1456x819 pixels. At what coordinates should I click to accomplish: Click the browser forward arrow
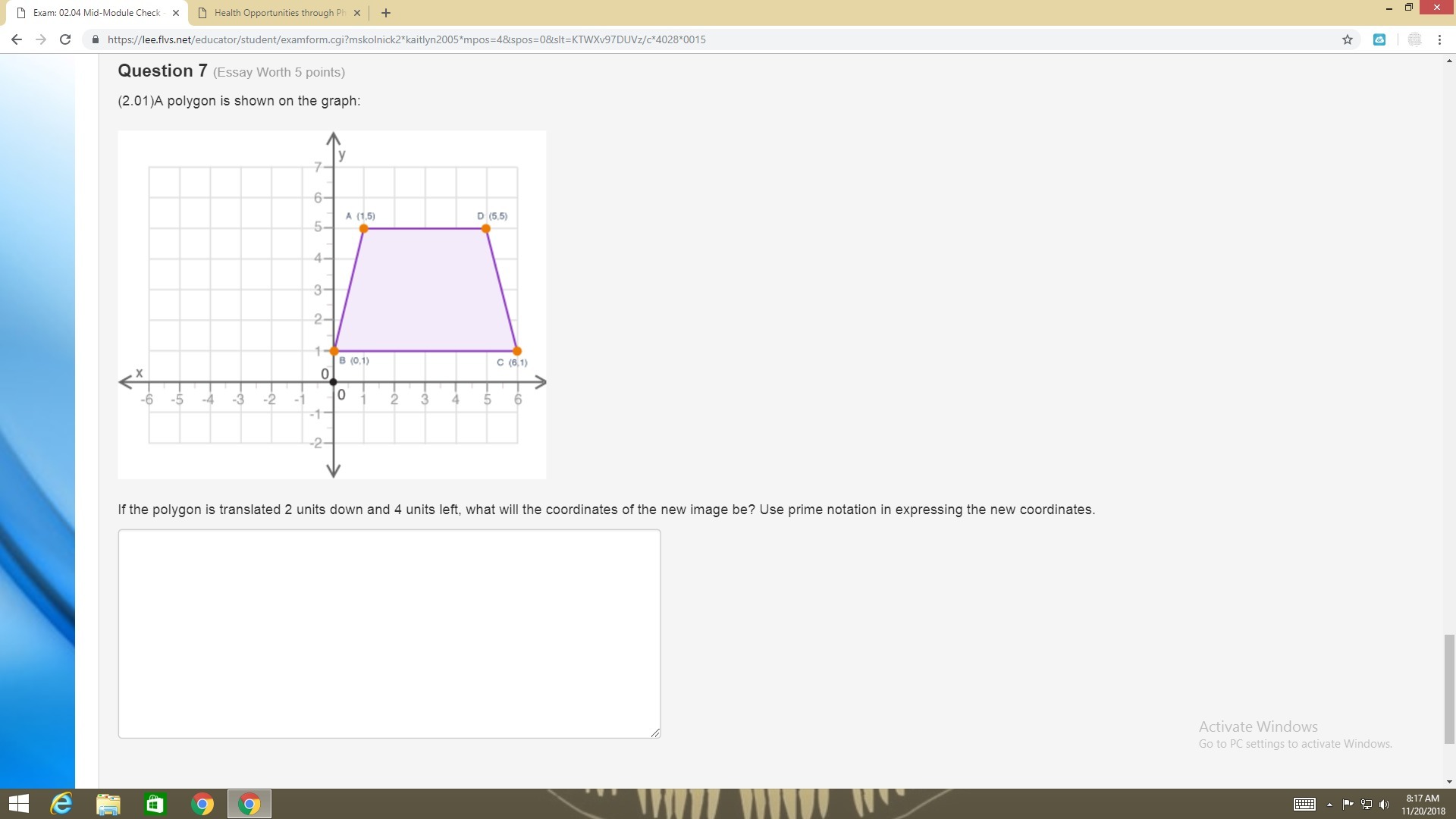[41, 39]
